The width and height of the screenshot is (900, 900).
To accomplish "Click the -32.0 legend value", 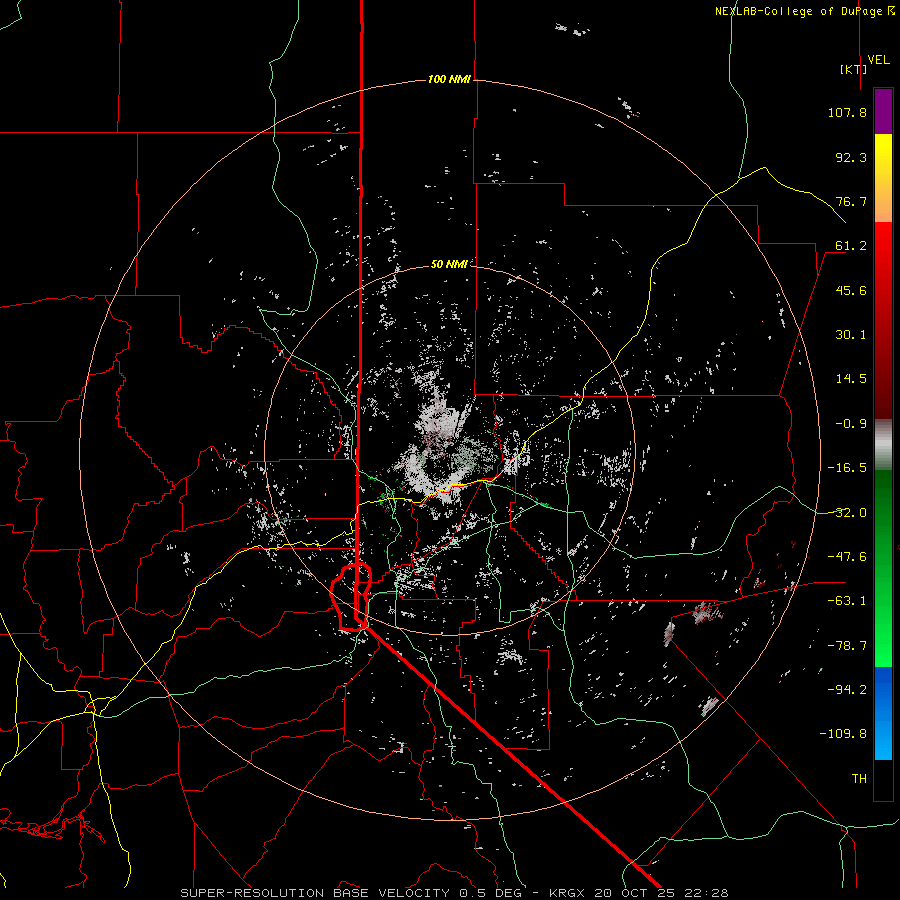I will click(x=847, y=513).
